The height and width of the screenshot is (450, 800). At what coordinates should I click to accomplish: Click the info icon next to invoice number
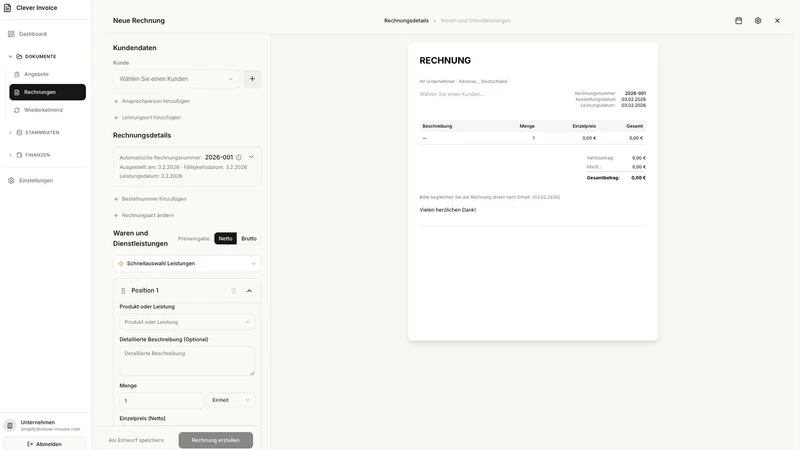point(239,158)
